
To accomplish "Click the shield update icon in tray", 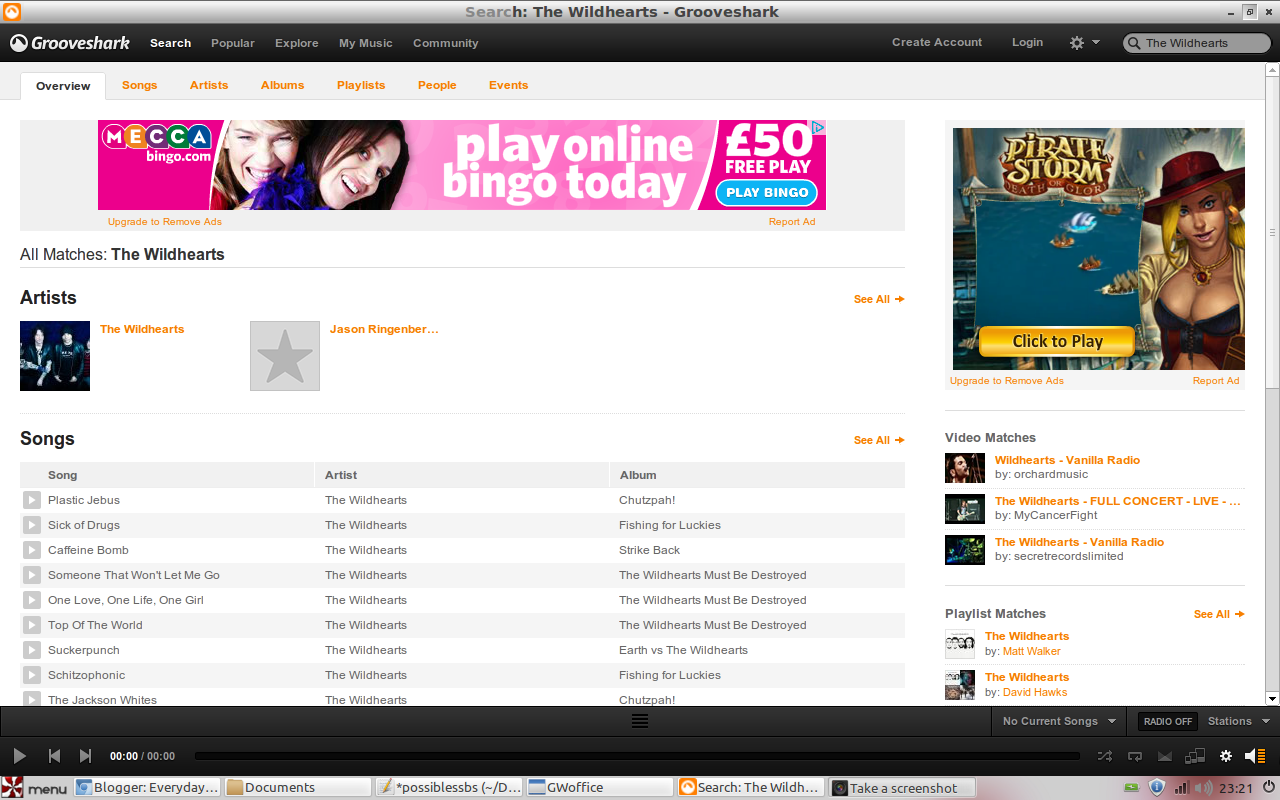I will pos(1157,788).
